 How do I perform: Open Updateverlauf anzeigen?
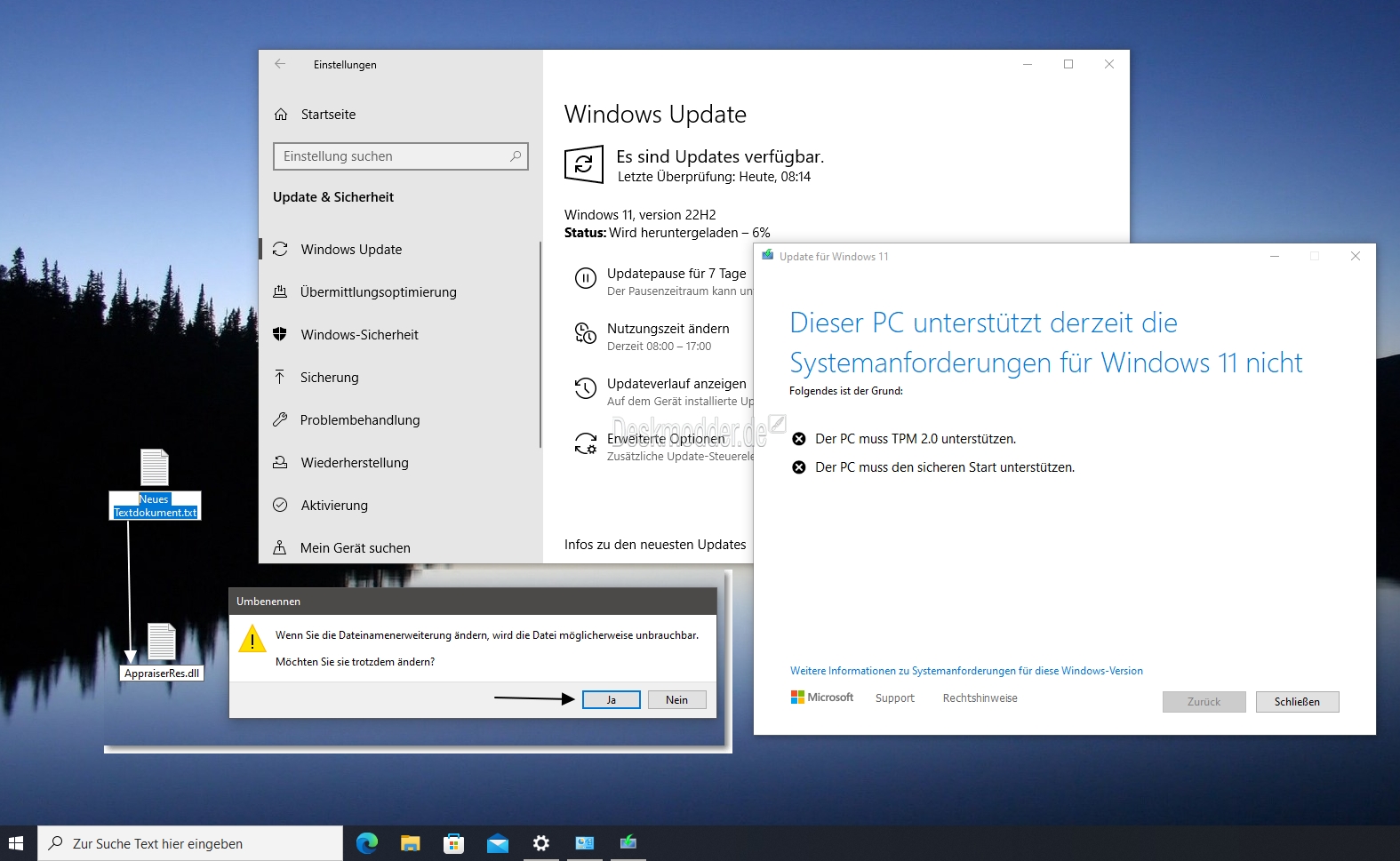[676, 384]
